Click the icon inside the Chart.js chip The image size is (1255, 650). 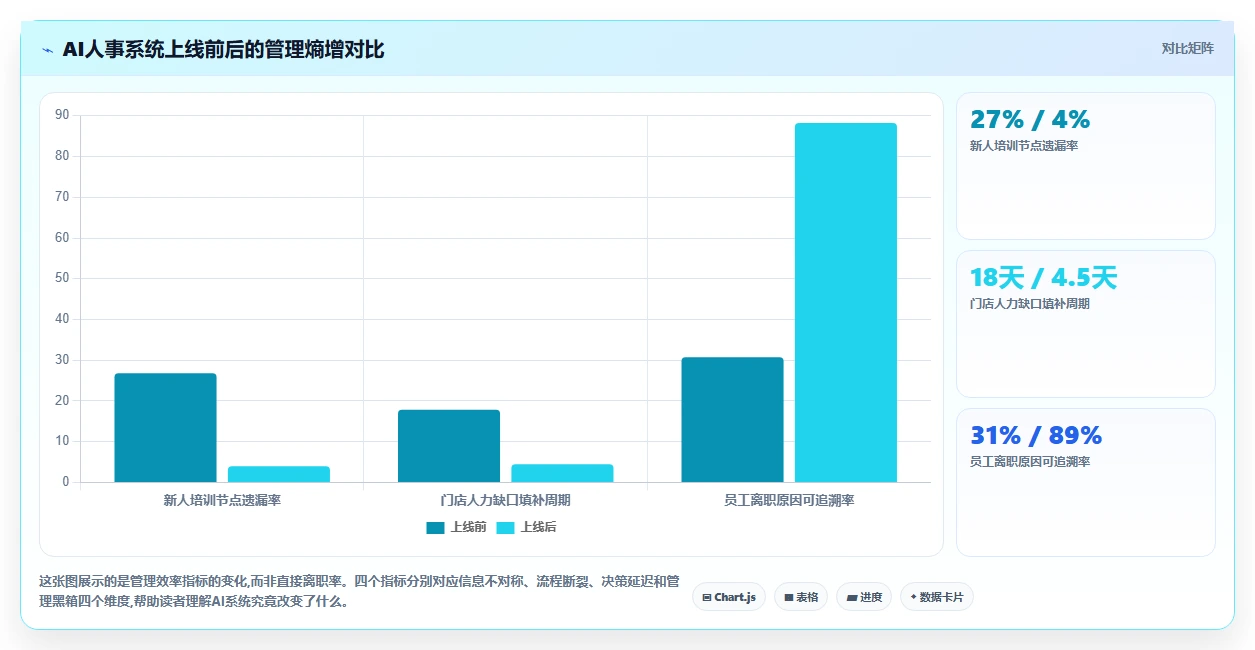[707, 598]
